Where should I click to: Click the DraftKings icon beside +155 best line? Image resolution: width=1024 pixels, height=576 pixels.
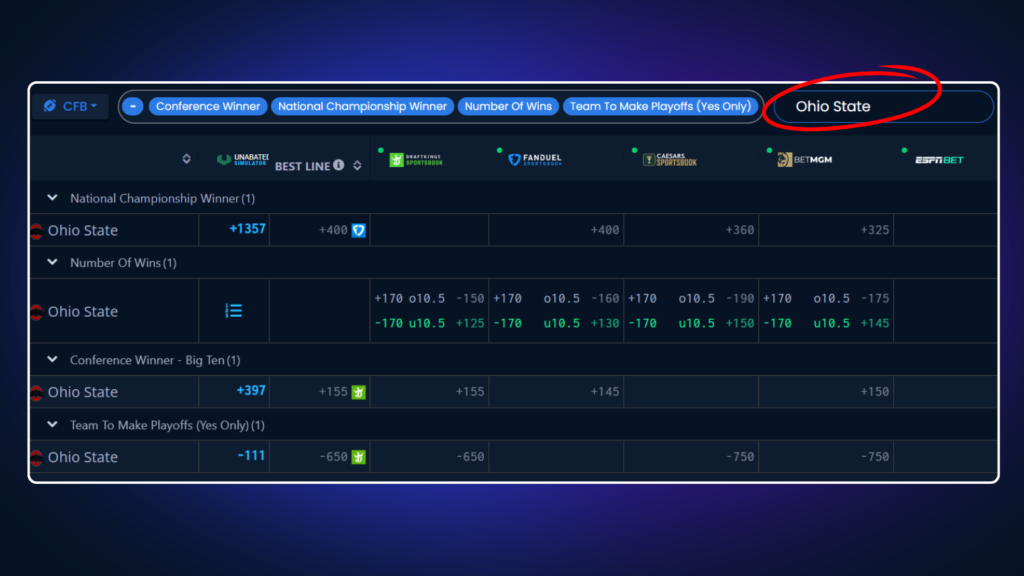359,392
